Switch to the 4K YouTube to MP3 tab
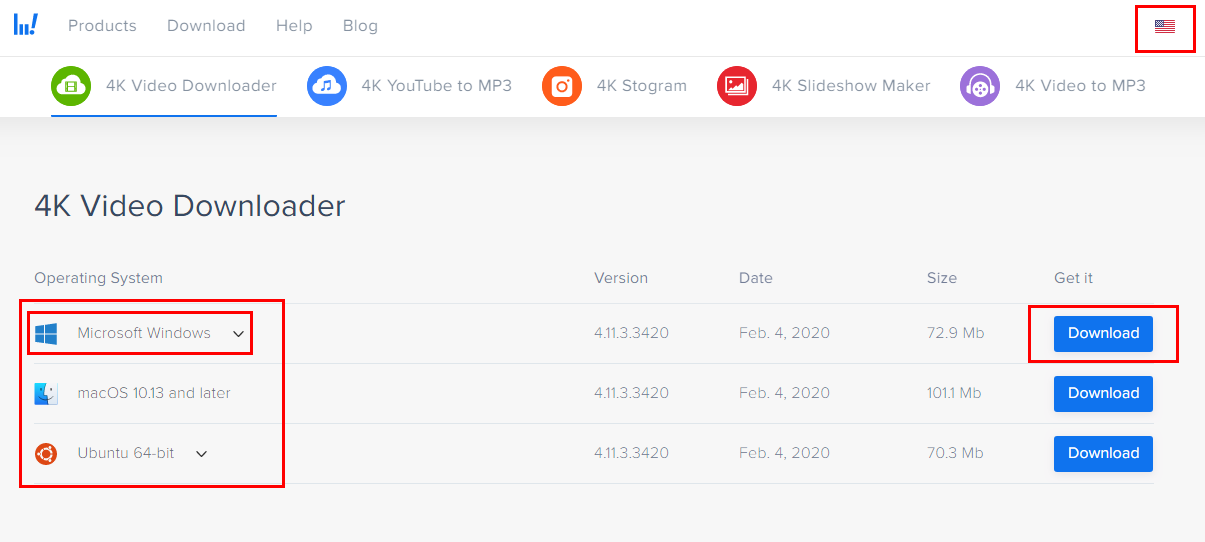 [x=410, y=86]
